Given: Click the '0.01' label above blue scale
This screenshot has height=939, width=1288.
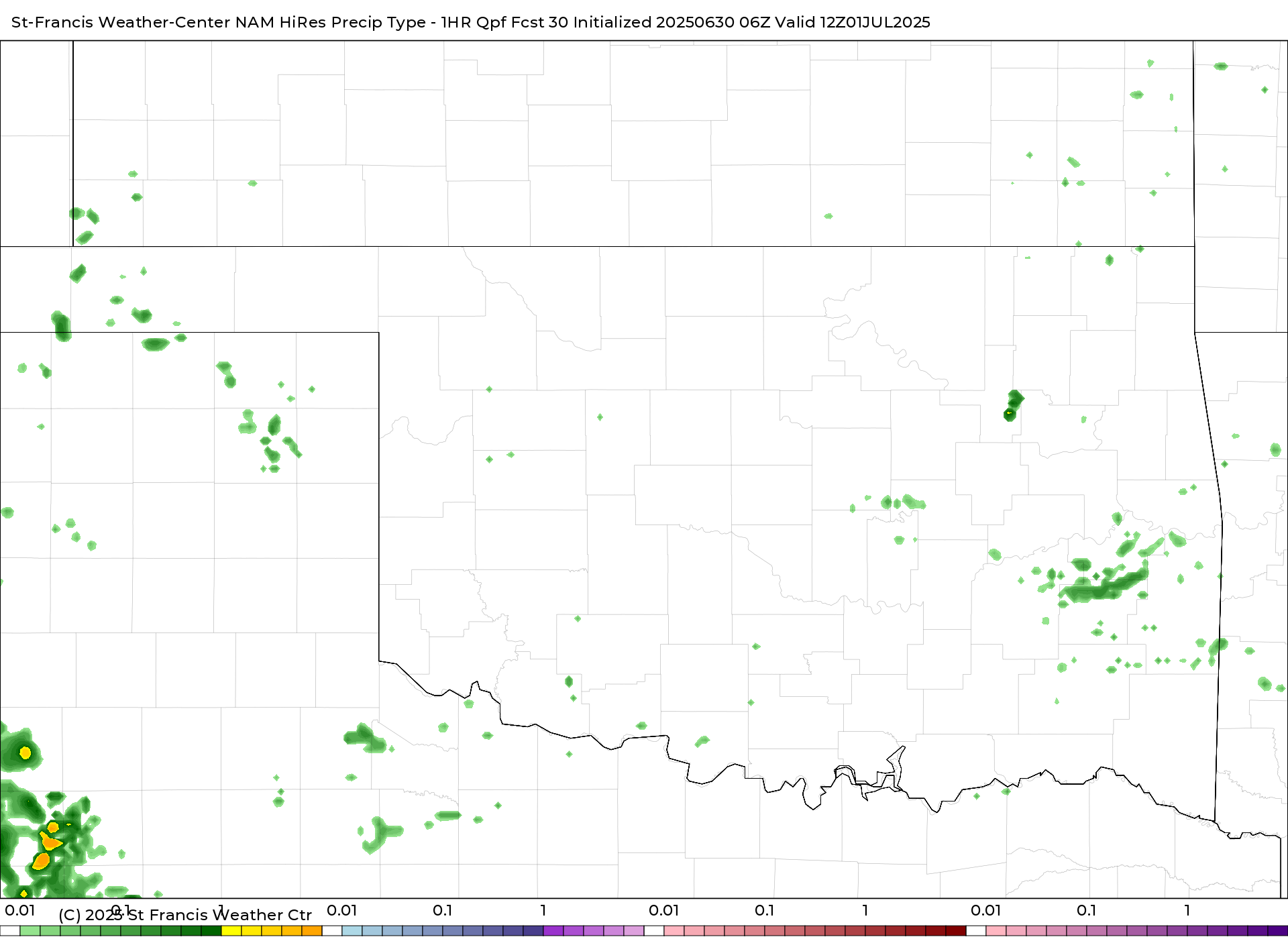Looking at the screenshot, I should pyautogui.click(x=342, y=911).
